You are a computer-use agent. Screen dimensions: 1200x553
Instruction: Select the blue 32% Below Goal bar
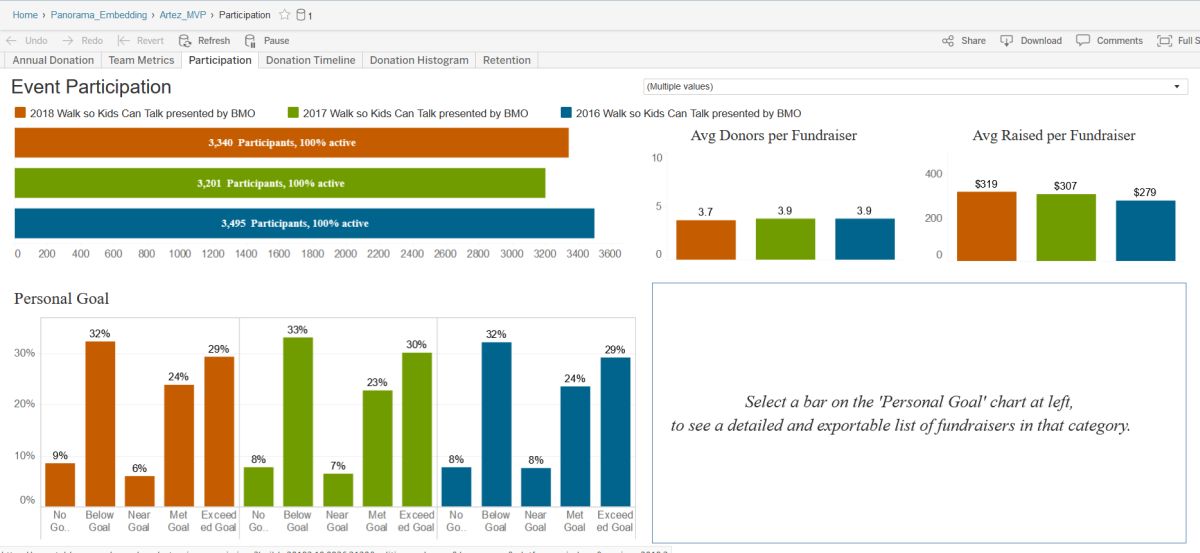pos(497,425)
